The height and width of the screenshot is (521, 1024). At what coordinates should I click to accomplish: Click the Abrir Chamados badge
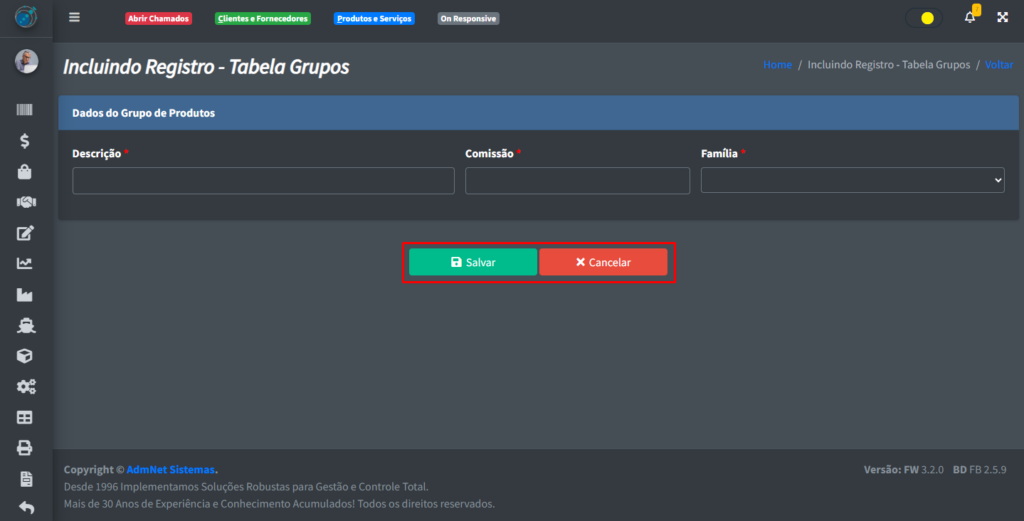[158, 19]
